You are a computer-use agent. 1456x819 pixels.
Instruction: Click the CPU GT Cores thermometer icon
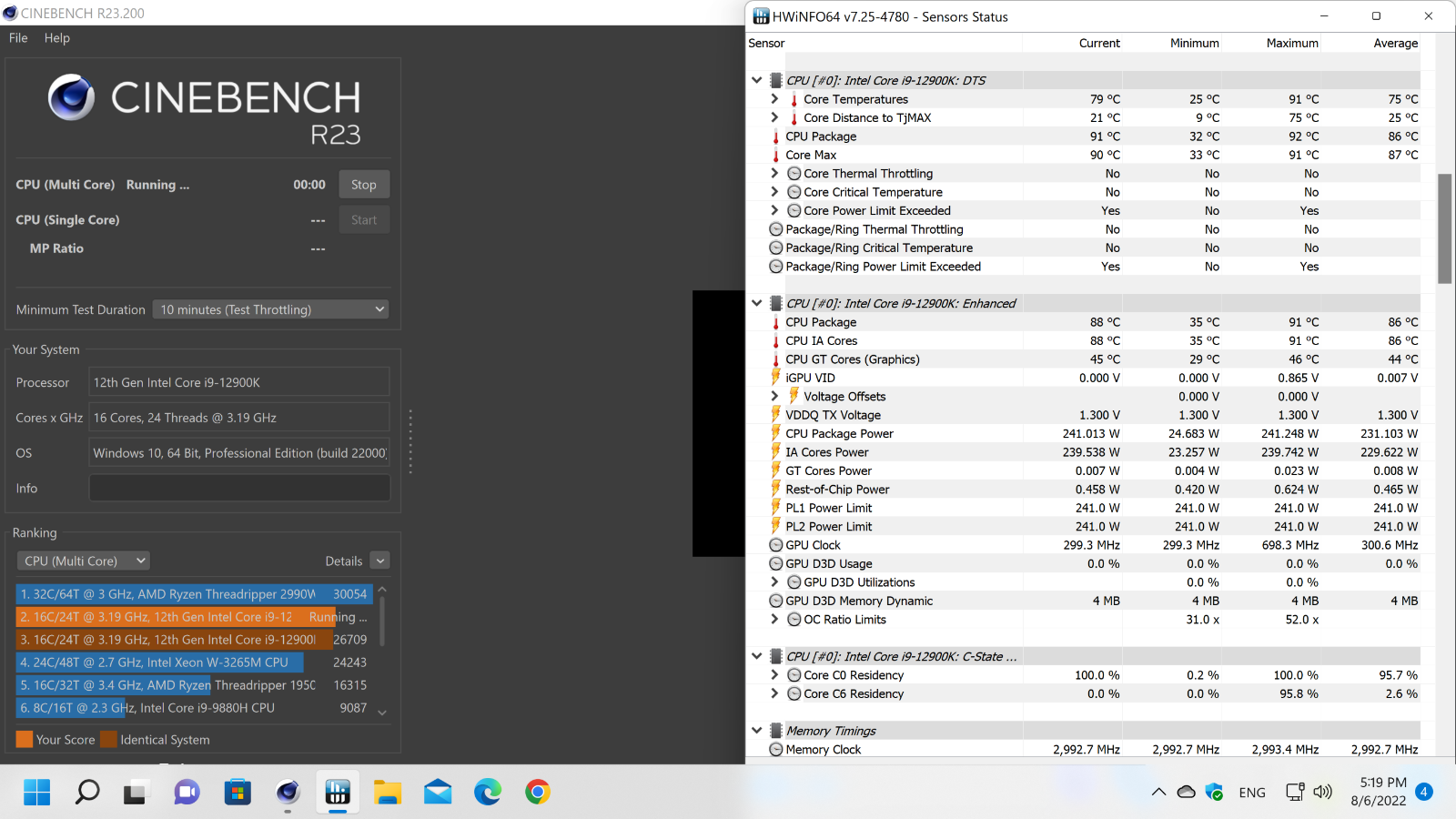776,359
